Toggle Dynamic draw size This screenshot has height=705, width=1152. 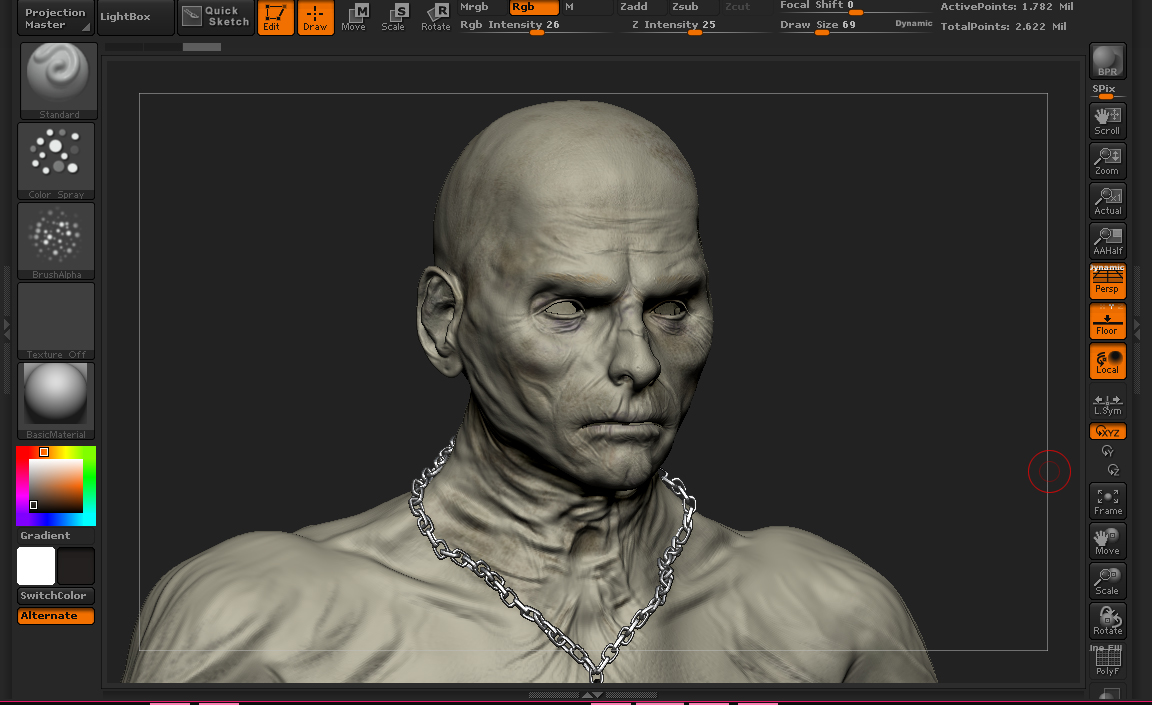coord(913,24)
